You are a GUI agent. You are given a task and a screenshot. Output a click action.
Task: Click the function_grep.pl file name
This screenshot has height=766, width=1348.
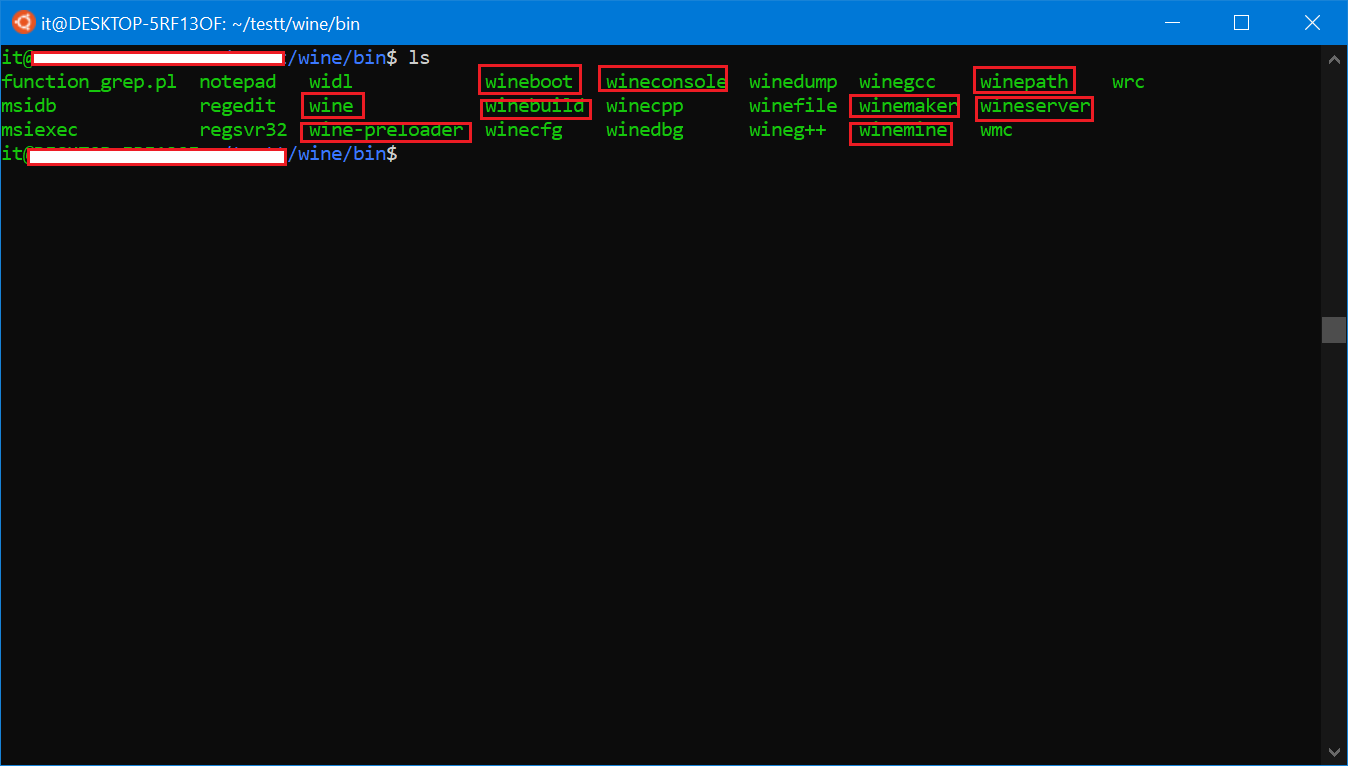coord(89,82)
